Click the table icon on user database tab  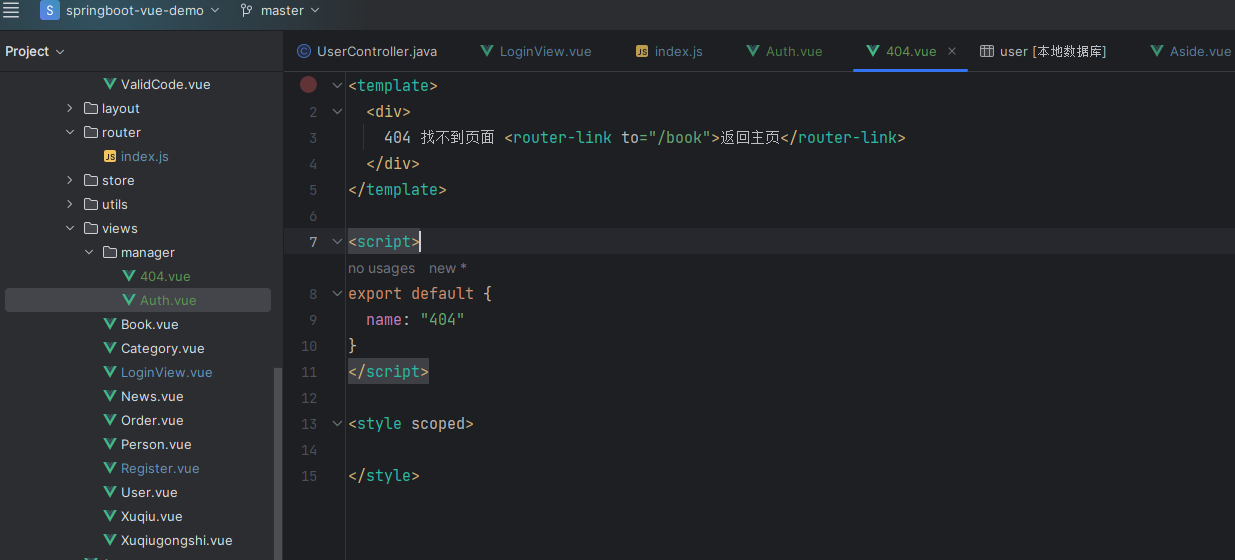[x=986, y=51]
